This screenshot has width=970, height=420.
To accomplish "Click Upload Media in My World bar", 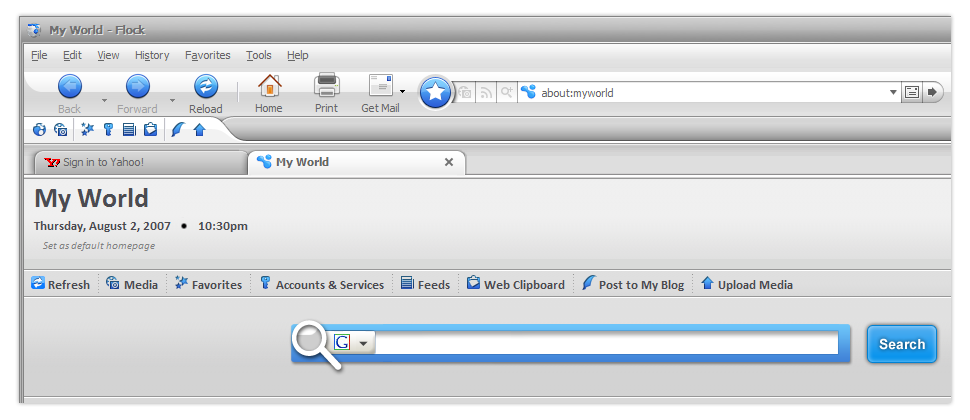I will 747,285.
